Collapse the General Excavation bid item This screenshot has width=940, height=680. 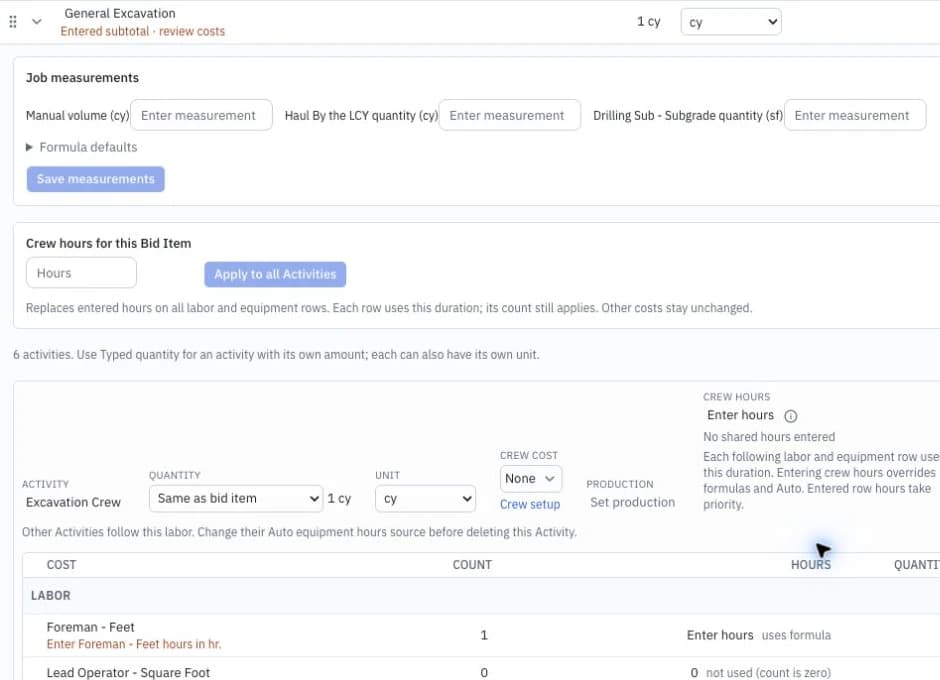click(x=37, y=22)
